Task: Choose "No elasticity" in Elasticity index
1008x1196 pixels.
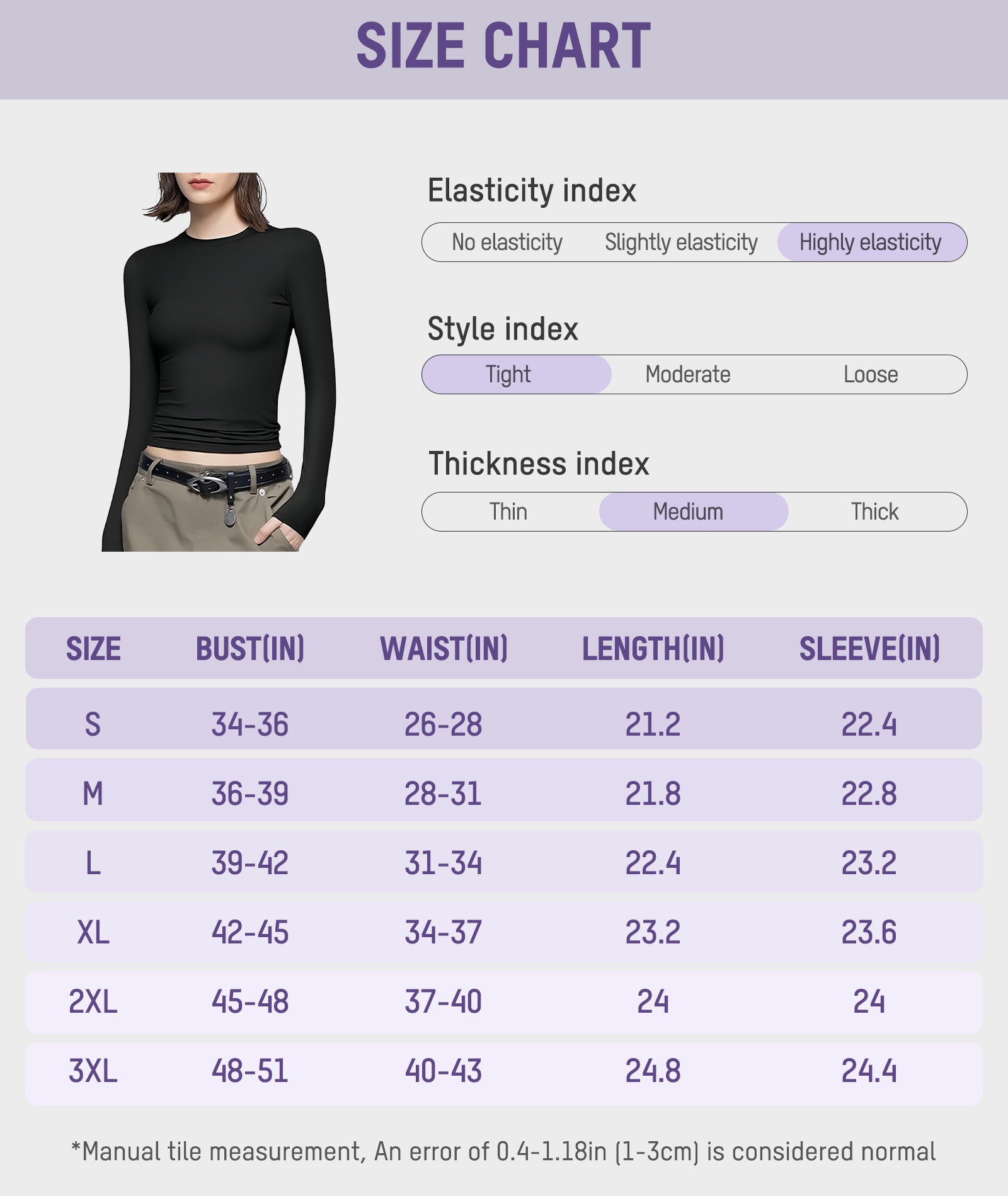Action: pyautogui.click(x=507, y=242)
